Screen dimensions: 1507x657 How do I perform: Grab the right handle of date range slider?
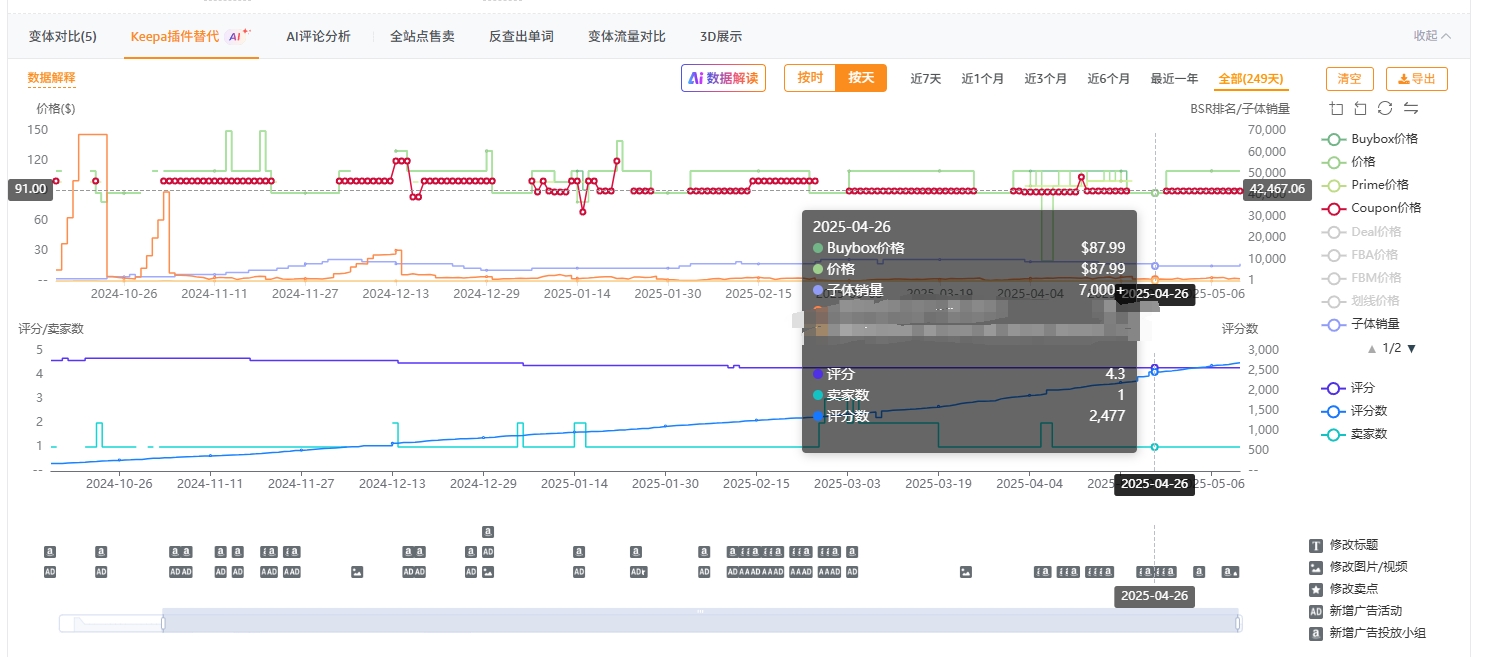click(x=1238, y=623)
